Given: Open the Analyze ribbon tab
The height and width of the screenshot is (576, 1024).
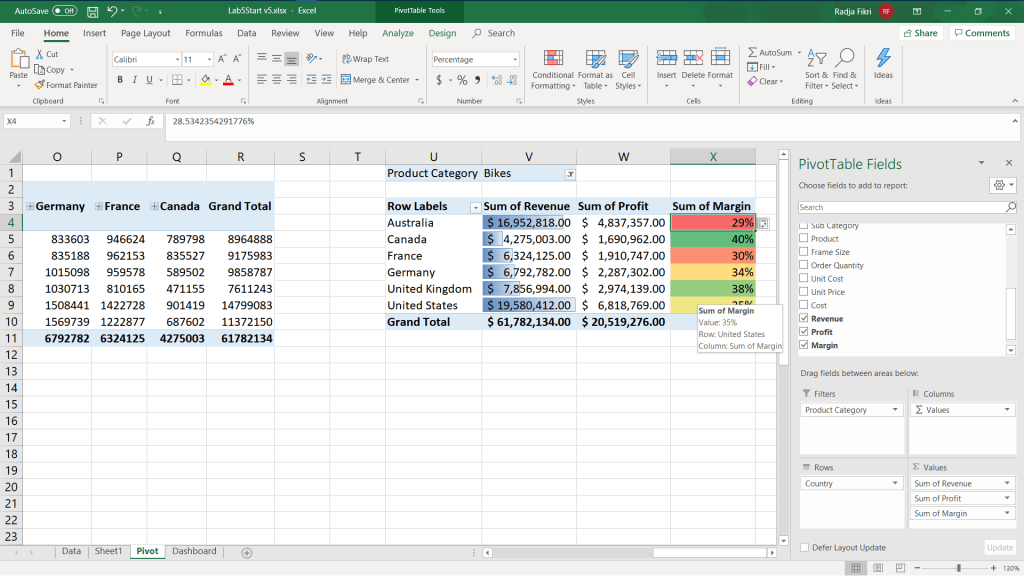Looking at the screenshot, I should (x=397, y=33).
